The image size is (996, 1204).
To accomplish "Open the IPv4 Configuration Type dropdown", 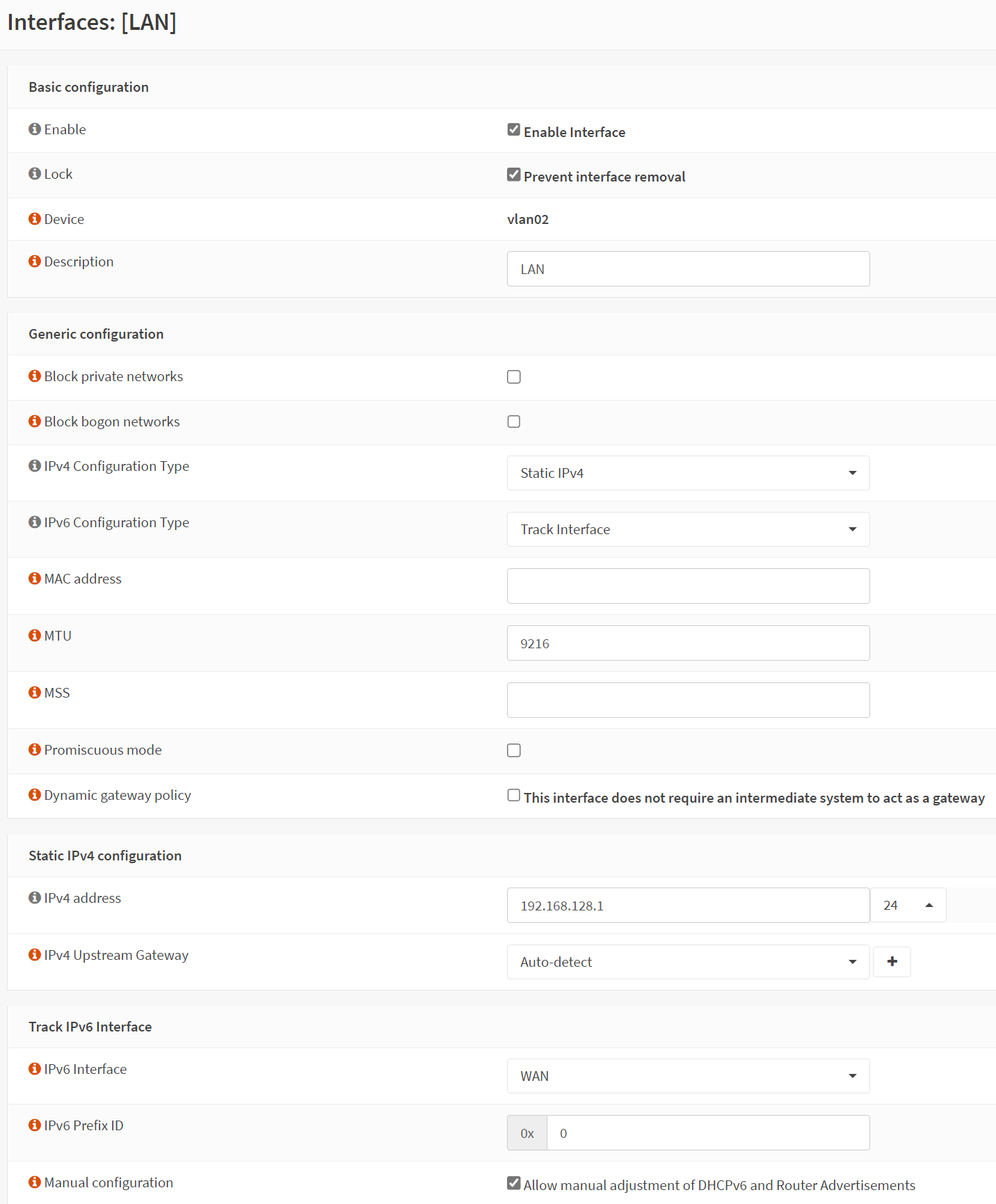I will coord(688,473).
